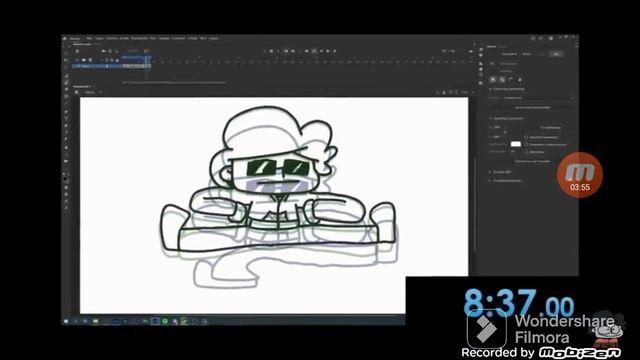Image resolution: width=640 pixels, height=360 pixels.
Task: Click the green circular icon in the taskbar
Action: pos(165,321)
